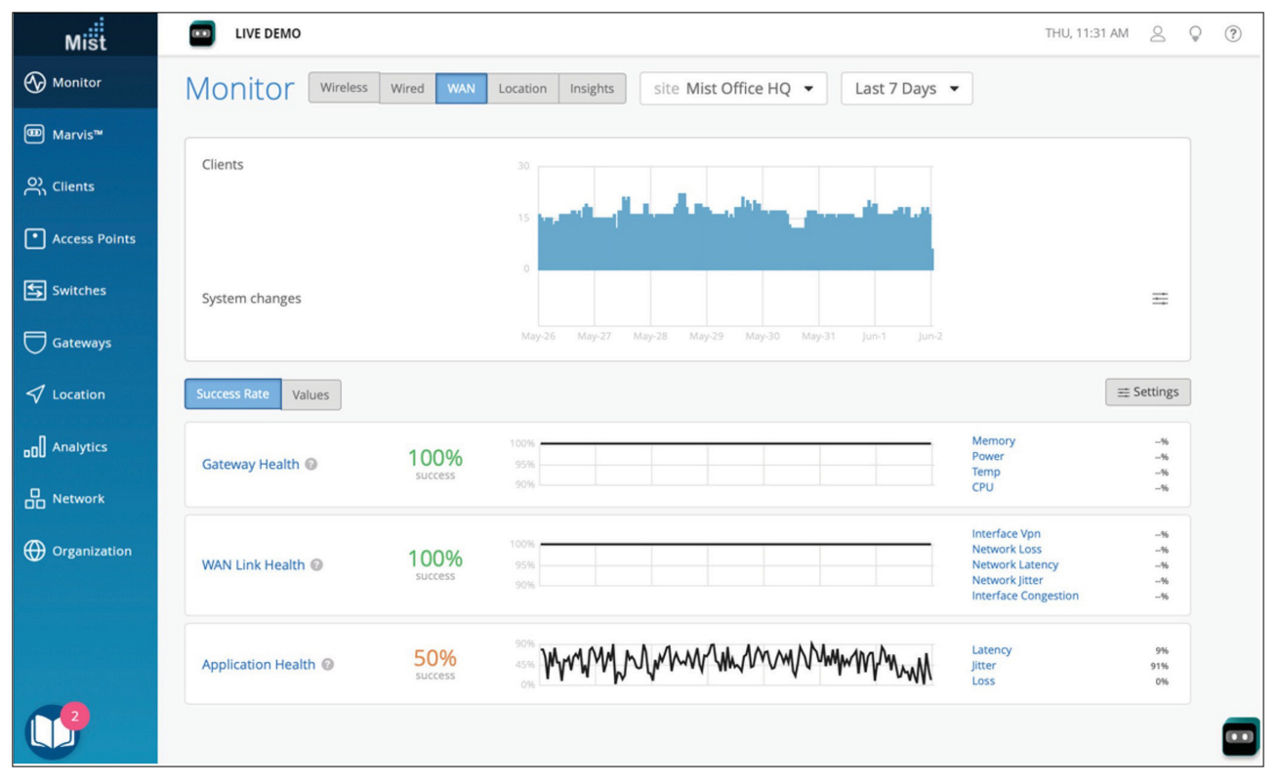Open the Organization globe icon
The width and height of the screenshot is (1280, 782).
click(35, 551)
